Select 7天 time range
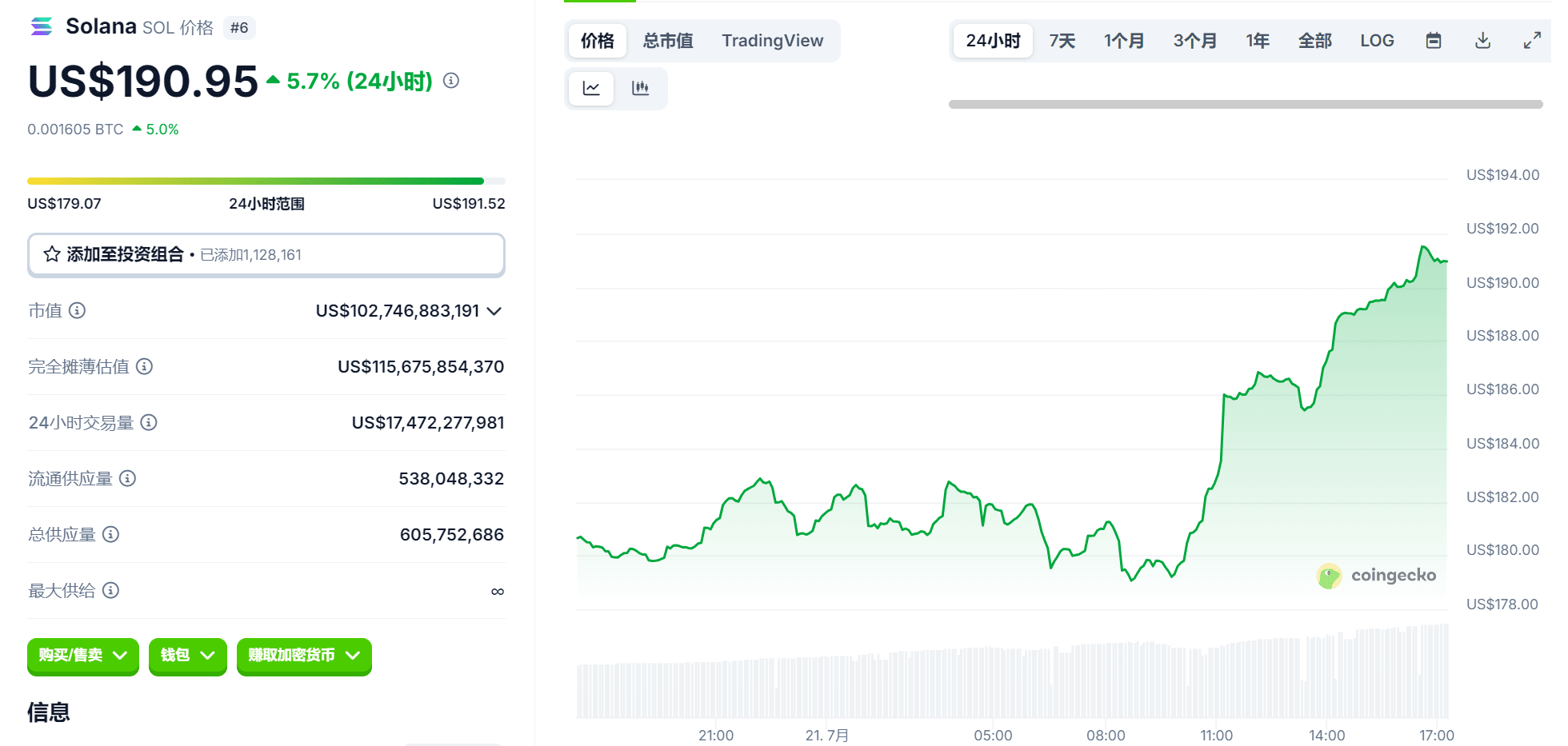Viewport: 1568px width, 746px height. [1062, 41]
